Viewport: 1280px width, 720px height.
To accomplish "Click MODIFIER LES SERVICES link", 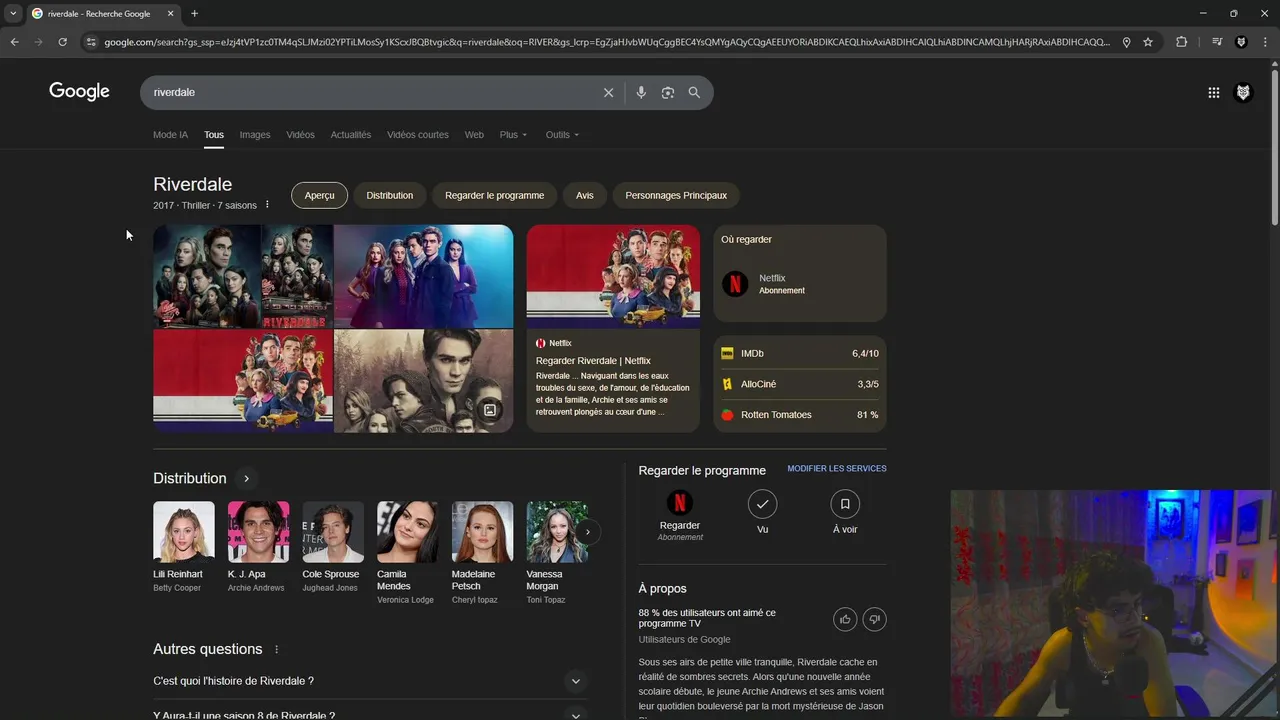I will pos(837,469).
